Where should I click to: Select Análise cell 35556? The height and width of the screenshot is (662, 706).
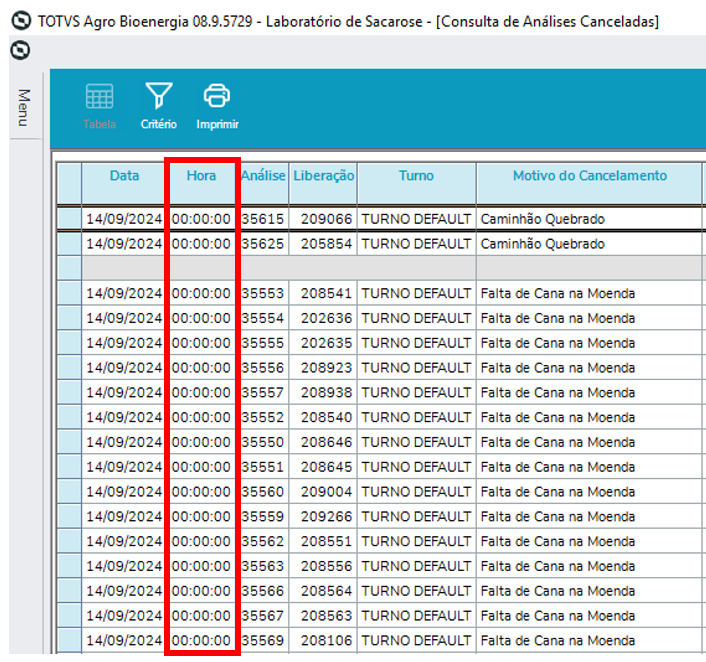(x=263, y=368)
